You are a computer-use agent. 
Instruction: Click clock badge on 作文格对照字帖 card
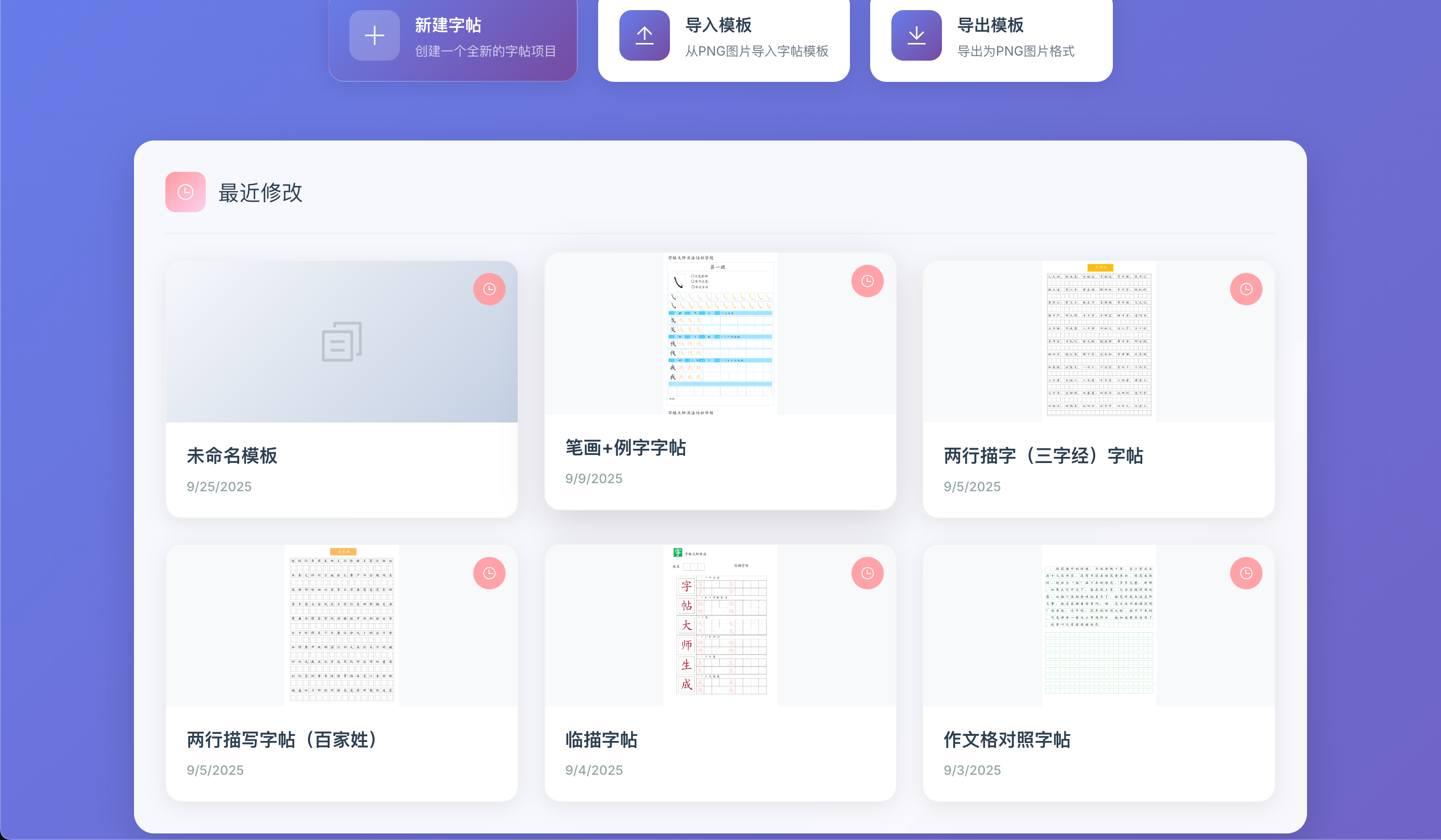pyautogui.click(x=1245, y=573)
